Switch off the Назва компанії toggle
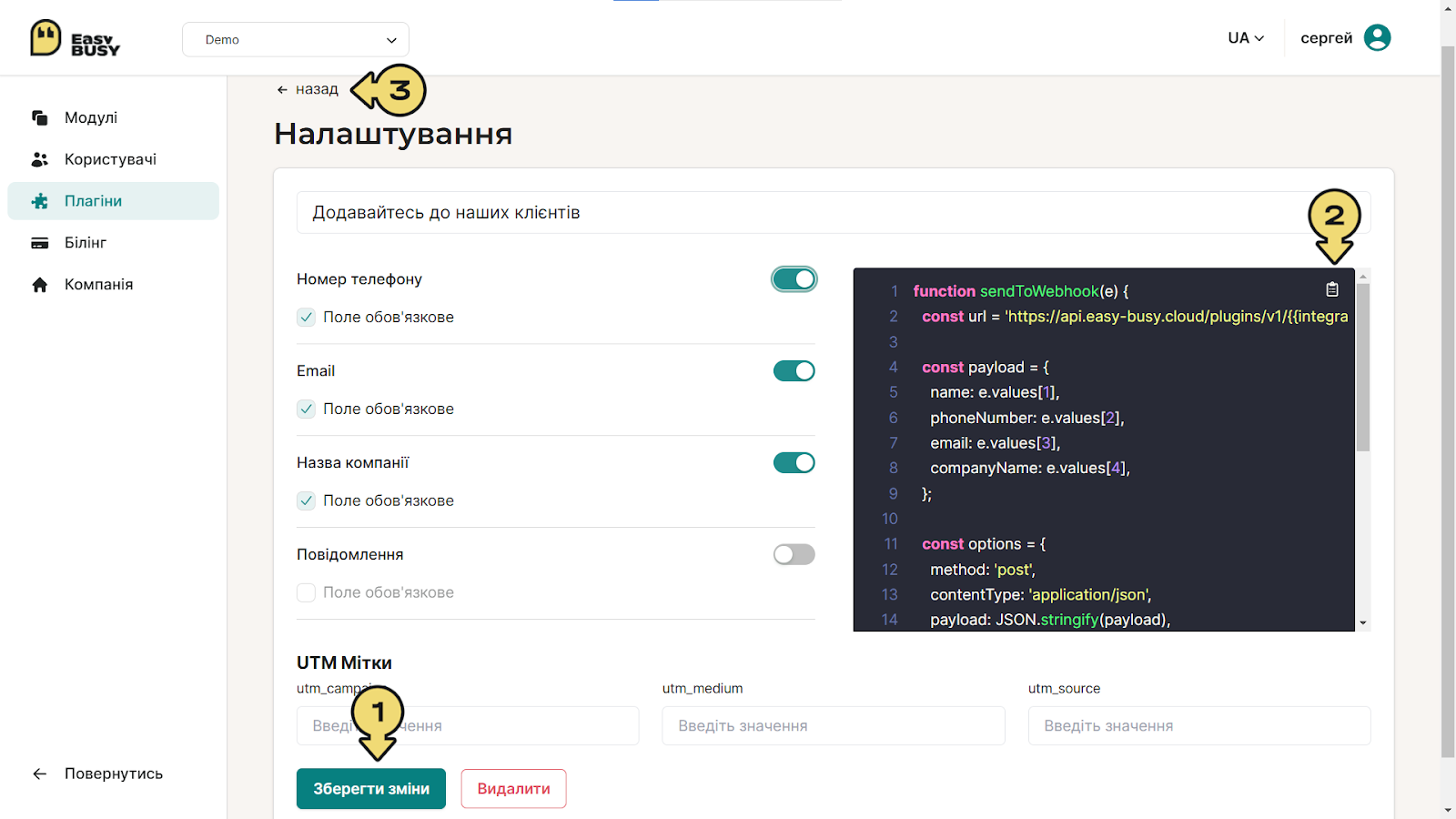 (794, 462)
